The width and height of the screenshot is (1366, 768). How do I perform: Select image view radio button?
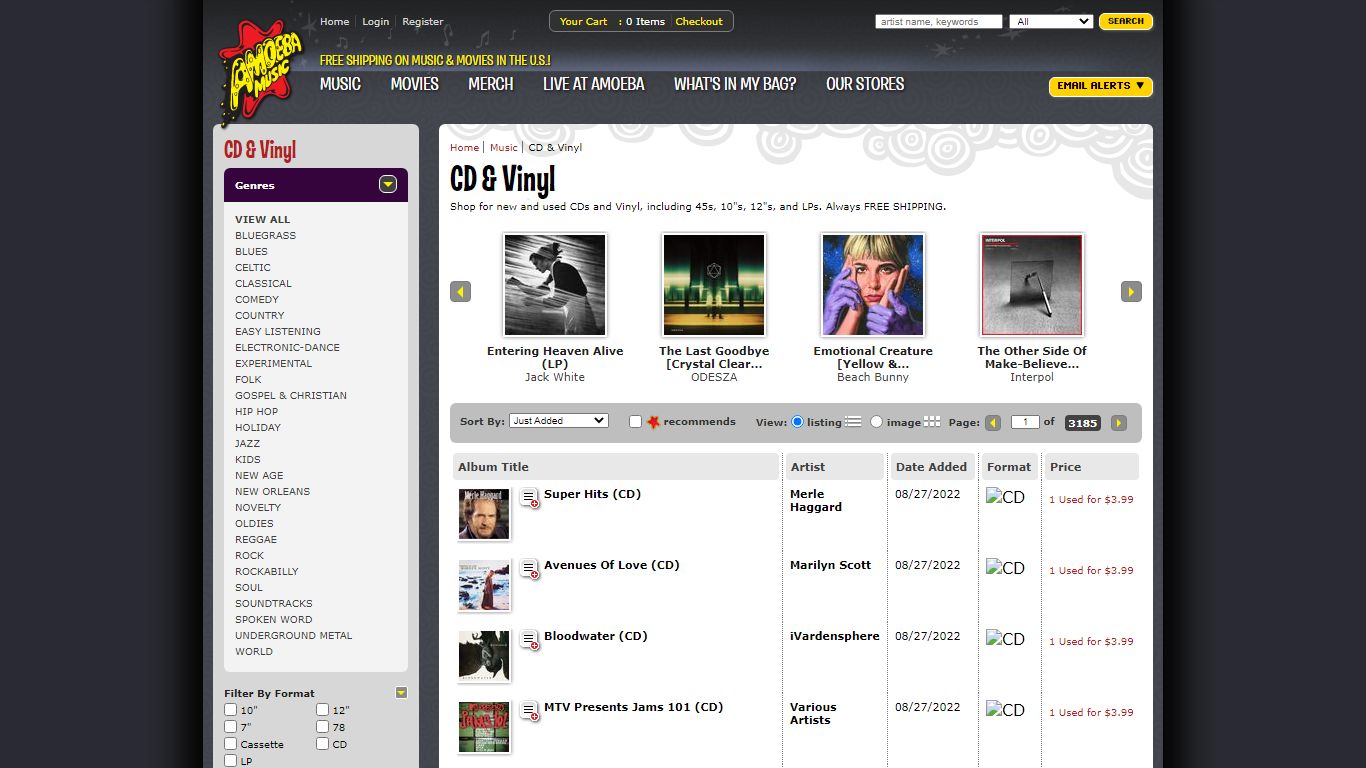(877, 422)
